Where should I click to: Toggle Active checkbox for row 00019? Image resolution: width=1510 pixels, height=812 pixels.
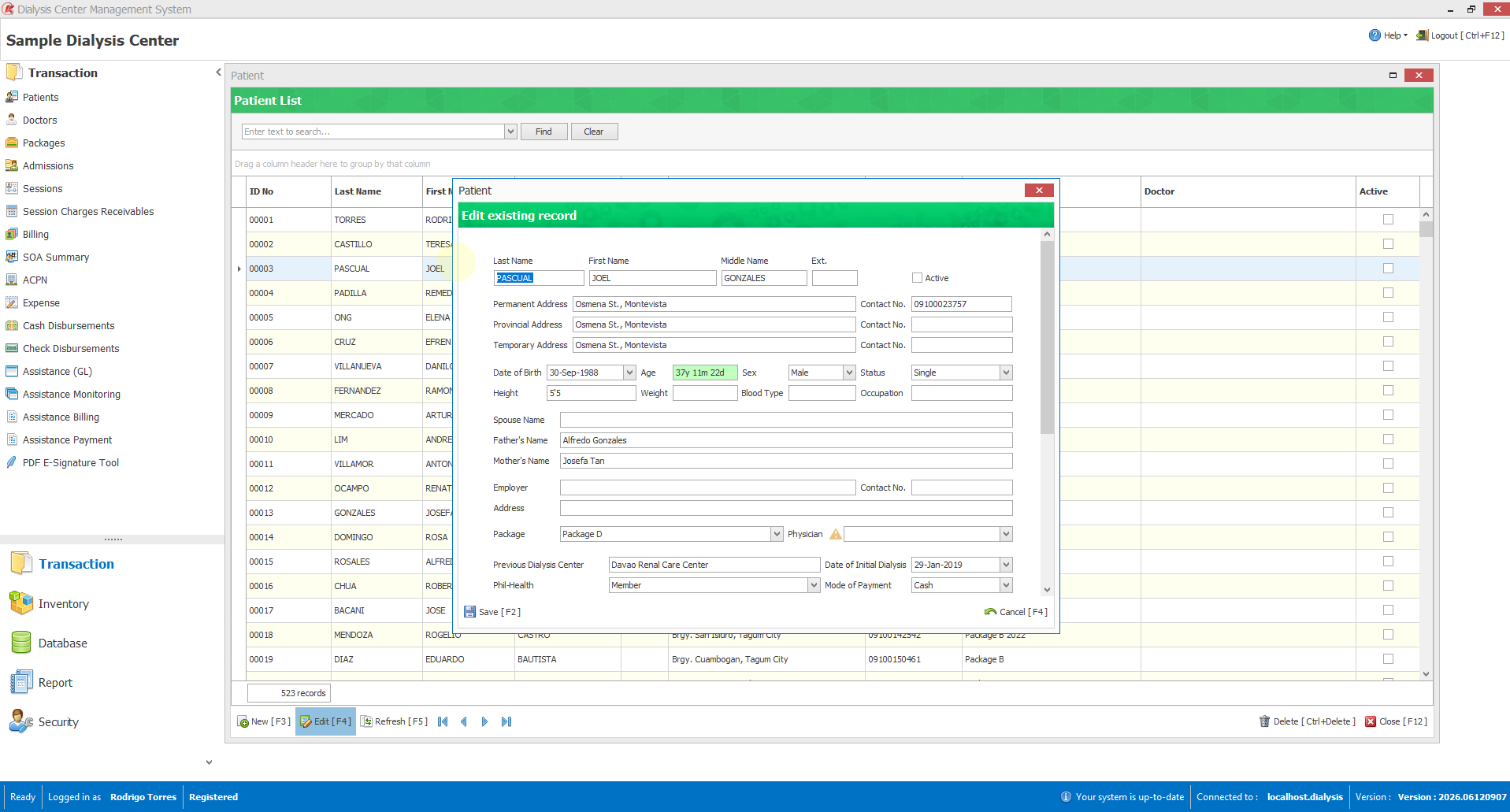tap(1388, 659)
